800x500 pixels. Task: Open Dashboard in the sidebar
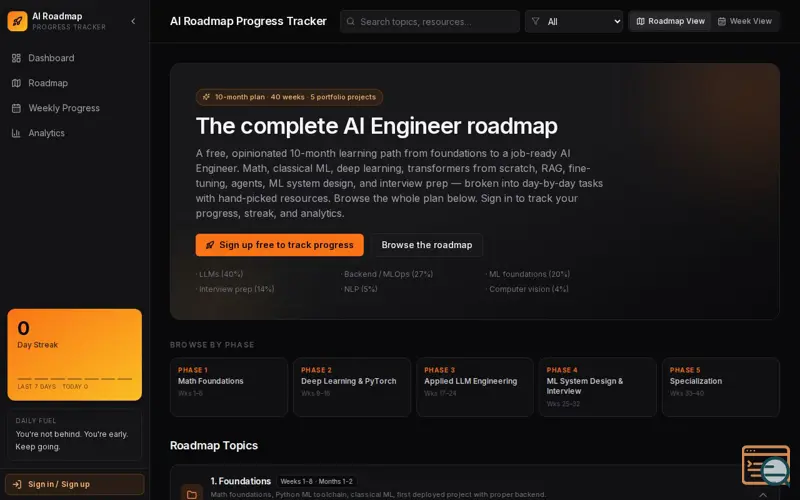point(74,58)
